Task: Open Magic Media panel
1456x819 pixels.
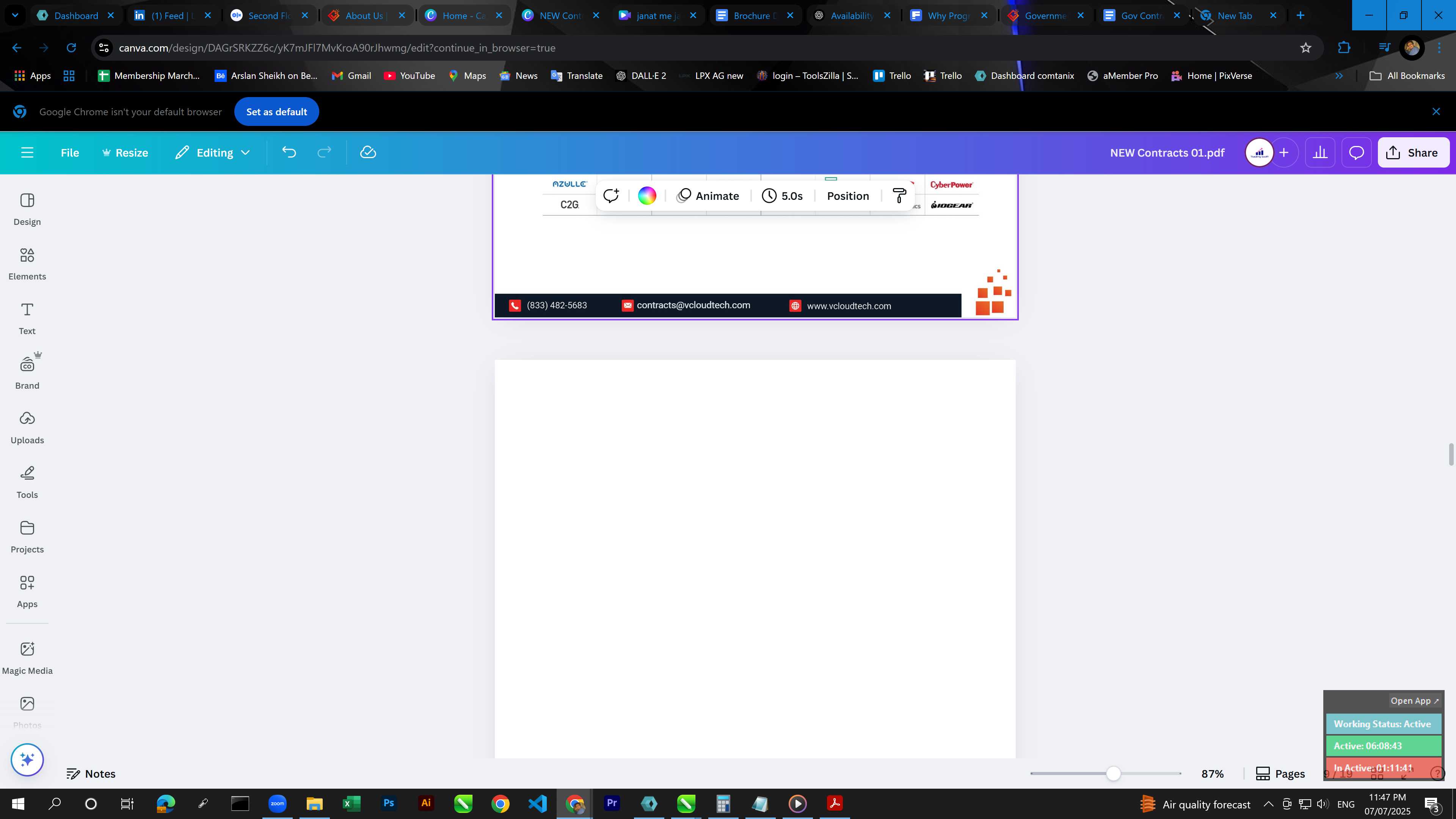Action: pos(27,659)
